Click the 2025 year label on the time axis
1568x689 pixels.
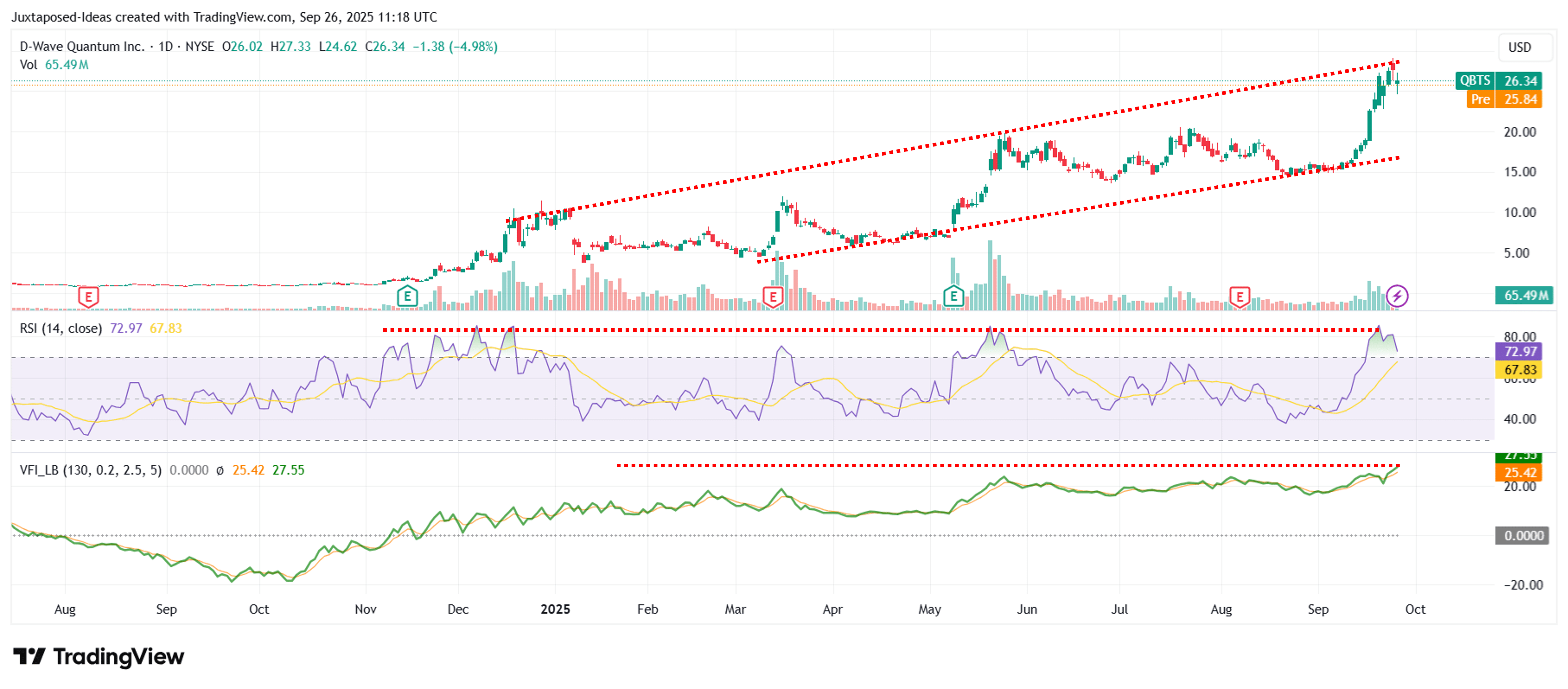(x=555, y=609)
